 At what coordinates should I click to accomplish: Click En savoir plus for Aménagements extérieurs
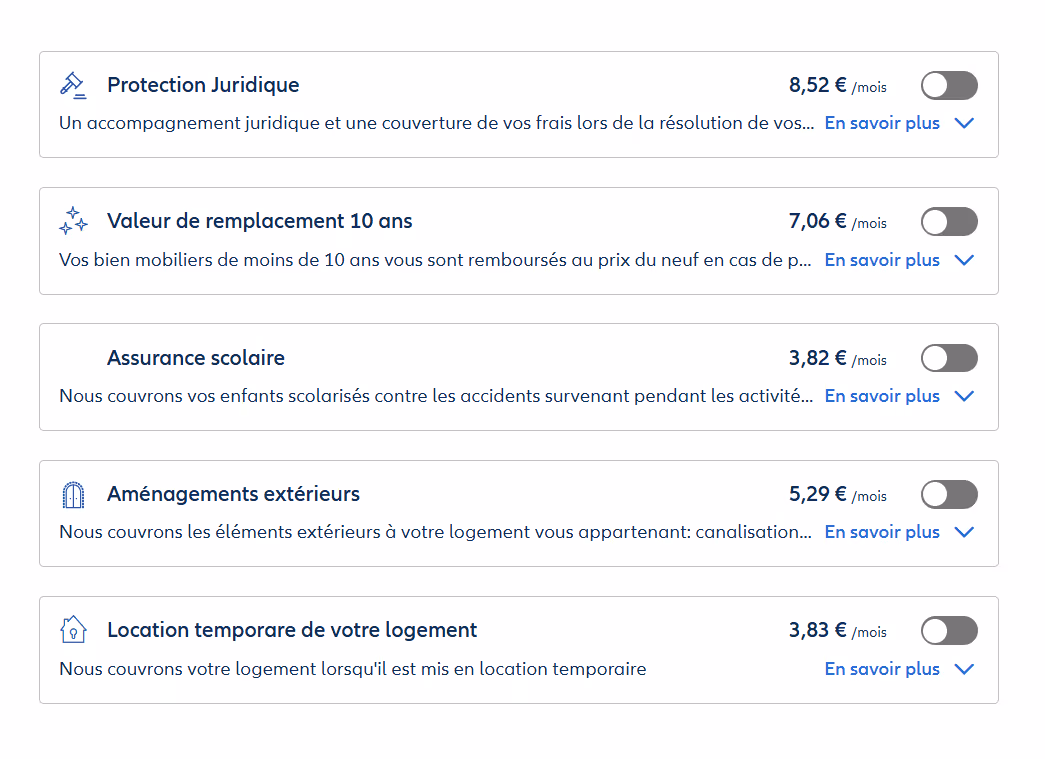(881, 532)
